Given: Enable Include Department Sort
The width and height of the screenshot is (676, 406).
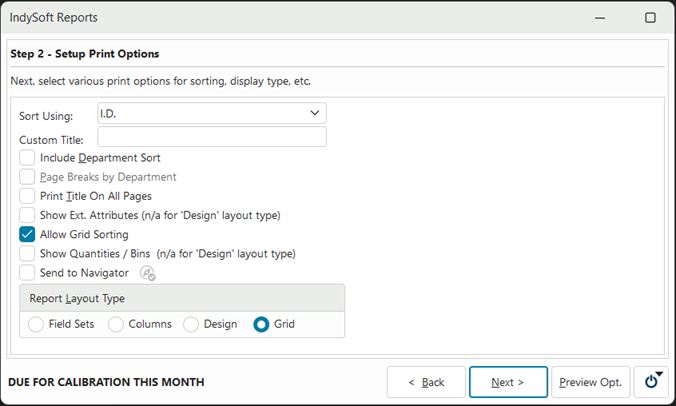Looking at the screenshot, I should point(27,158).
